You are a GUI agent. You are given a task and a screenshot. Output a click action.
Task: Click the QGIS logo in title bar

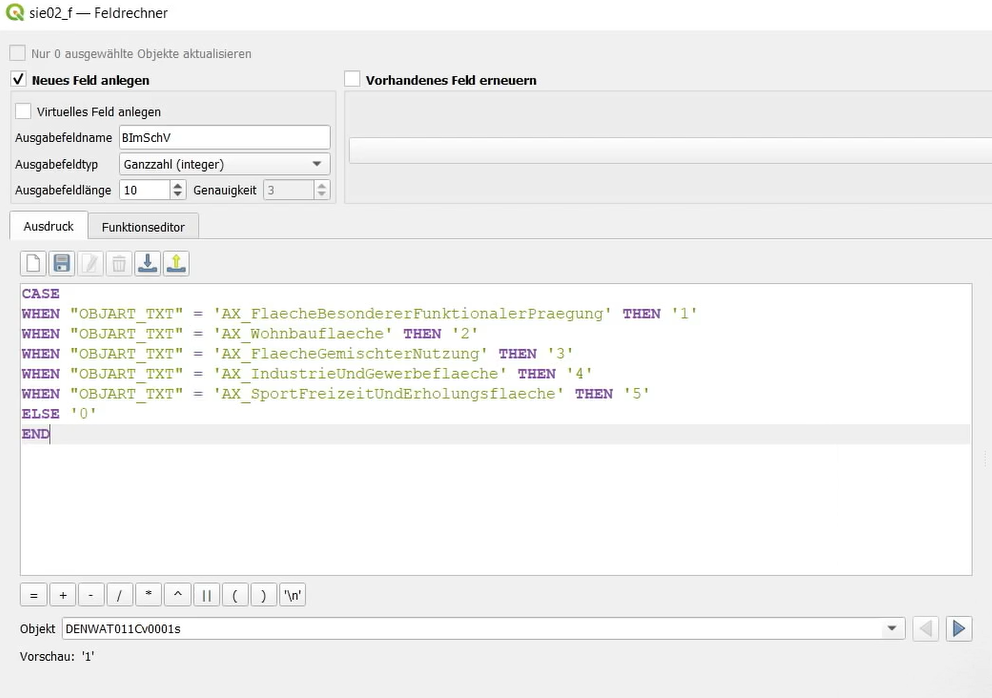tap(14, 13)
